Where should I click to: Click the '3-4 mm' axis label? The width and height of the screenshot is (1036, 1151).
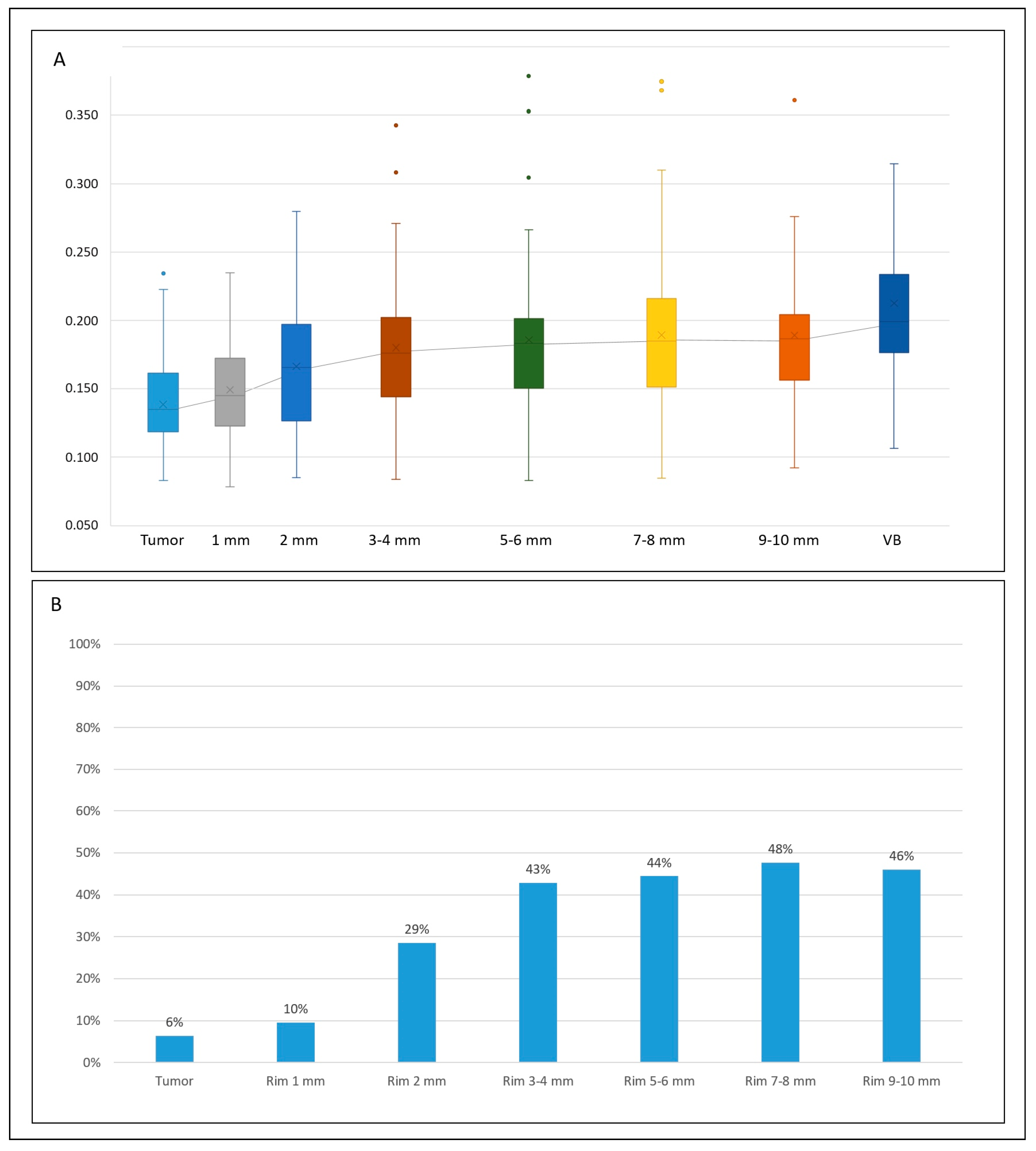coord(395,540)
